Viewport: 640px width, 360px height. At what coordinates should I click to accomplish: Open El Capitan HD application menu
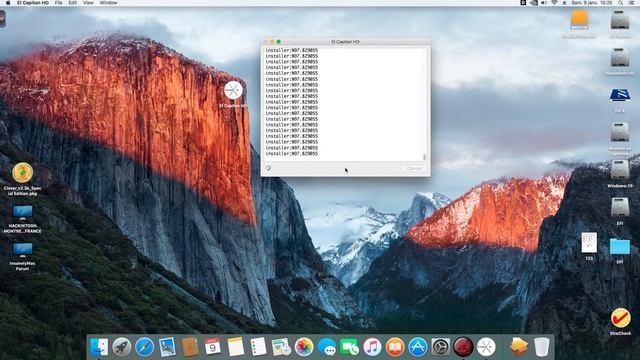[x=33, y=3]
